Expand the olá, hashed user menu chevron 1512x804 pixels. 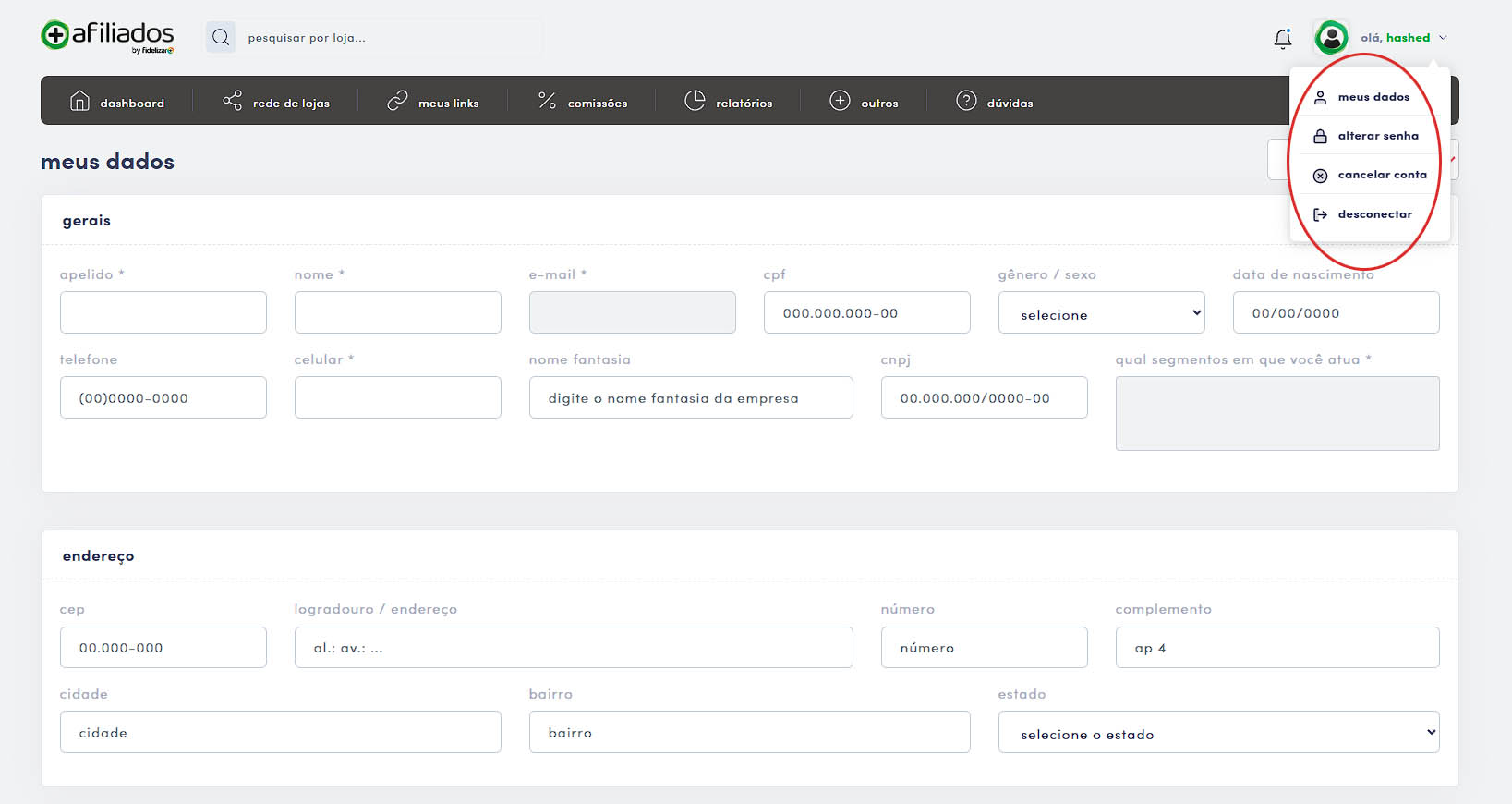pyautogui.click(x=1443, y=38)
